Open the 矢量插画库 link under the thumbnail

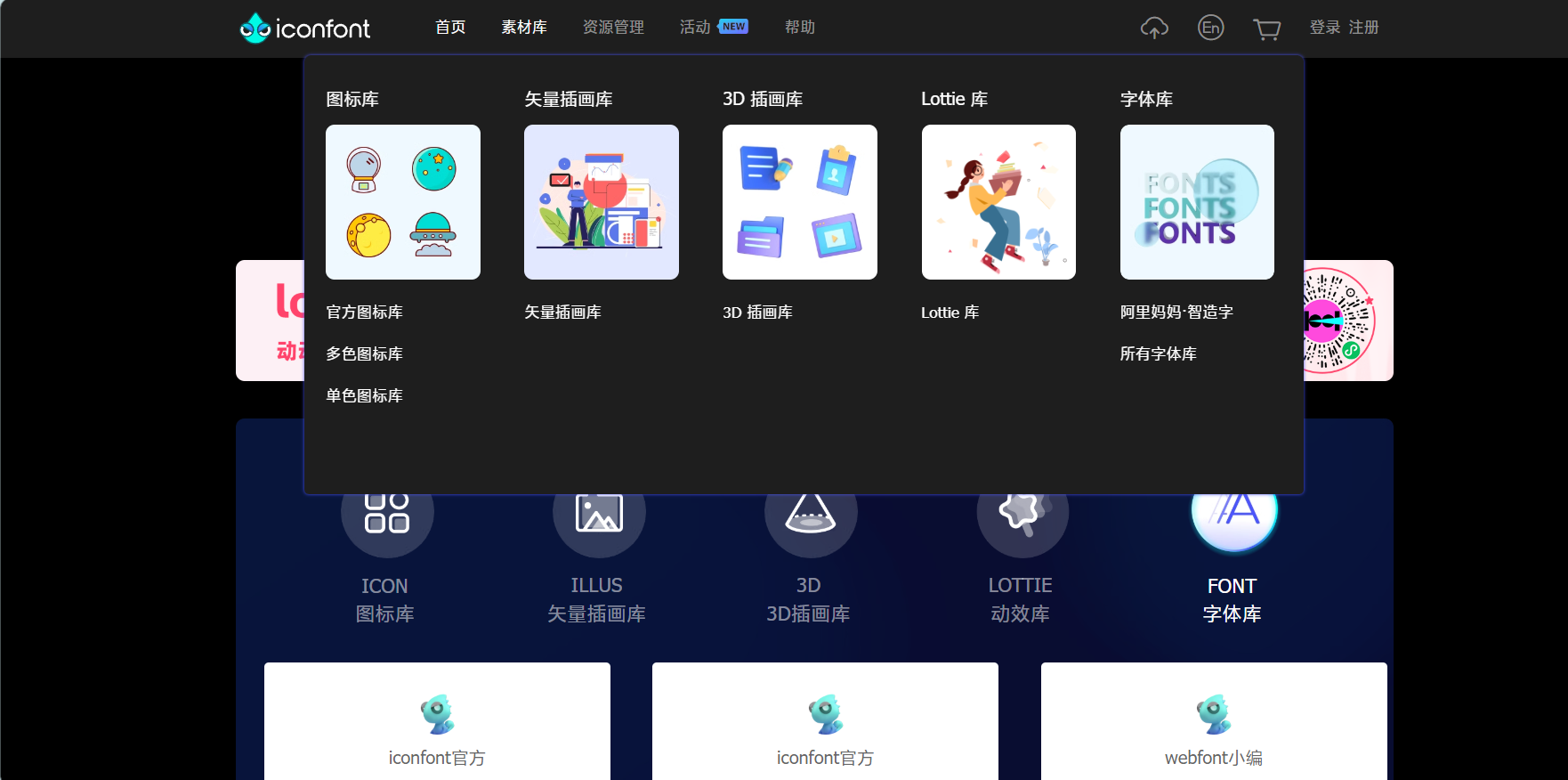[x=562, y=313]
